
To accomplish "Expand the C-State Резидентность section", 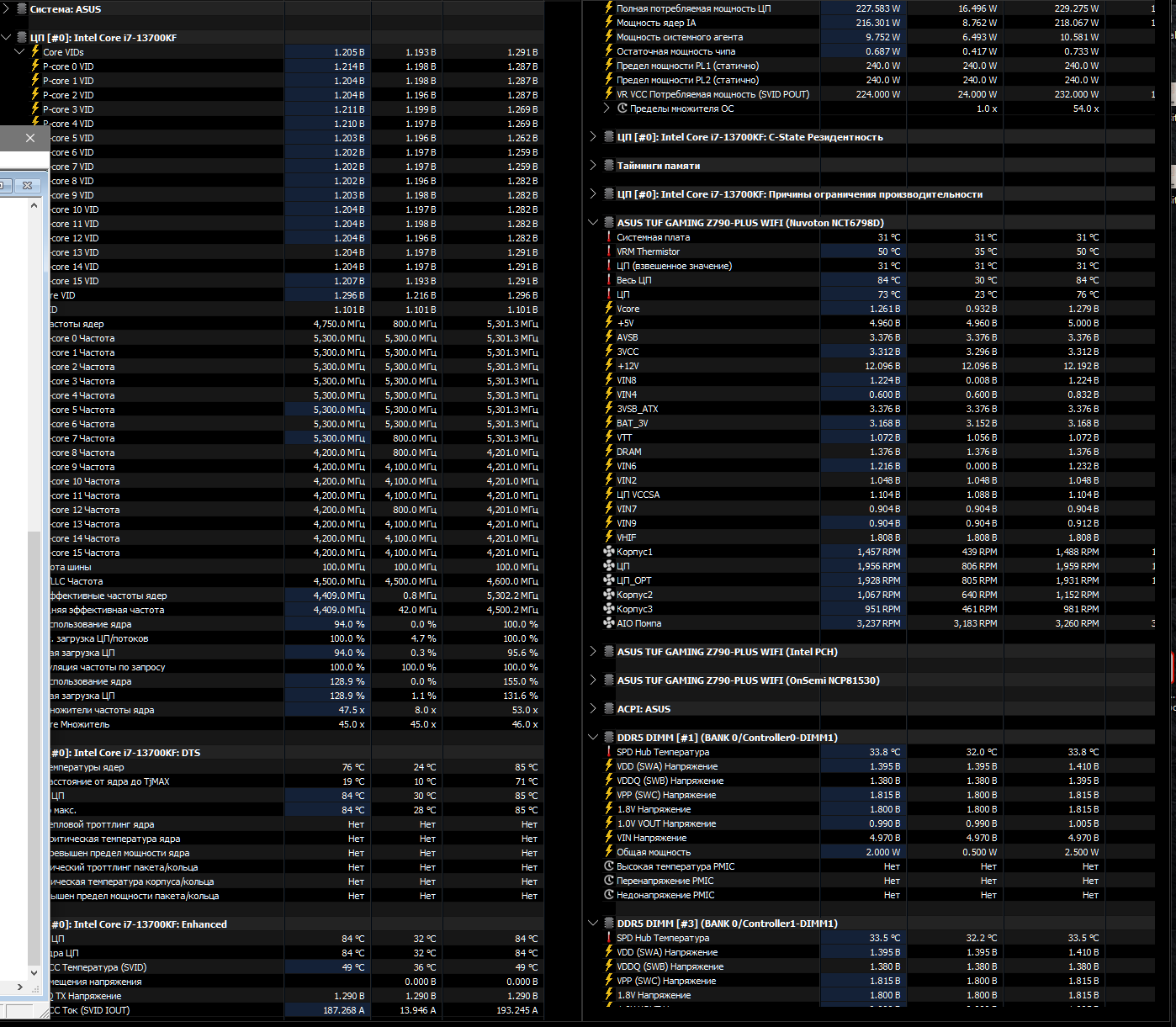I will [x=593, y=136].
